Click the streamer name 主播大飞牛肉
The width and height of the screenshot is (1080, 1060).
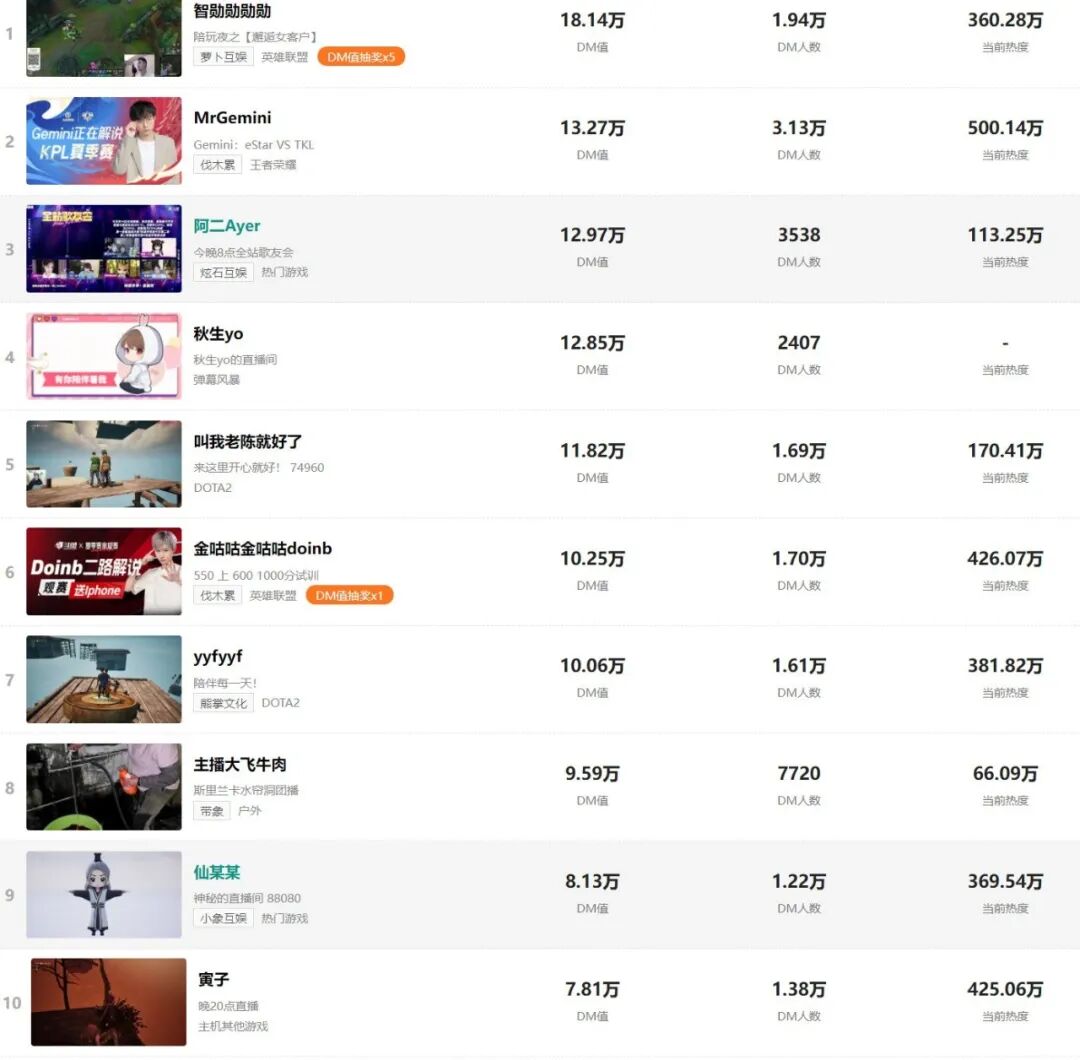[x=240, y=765]
